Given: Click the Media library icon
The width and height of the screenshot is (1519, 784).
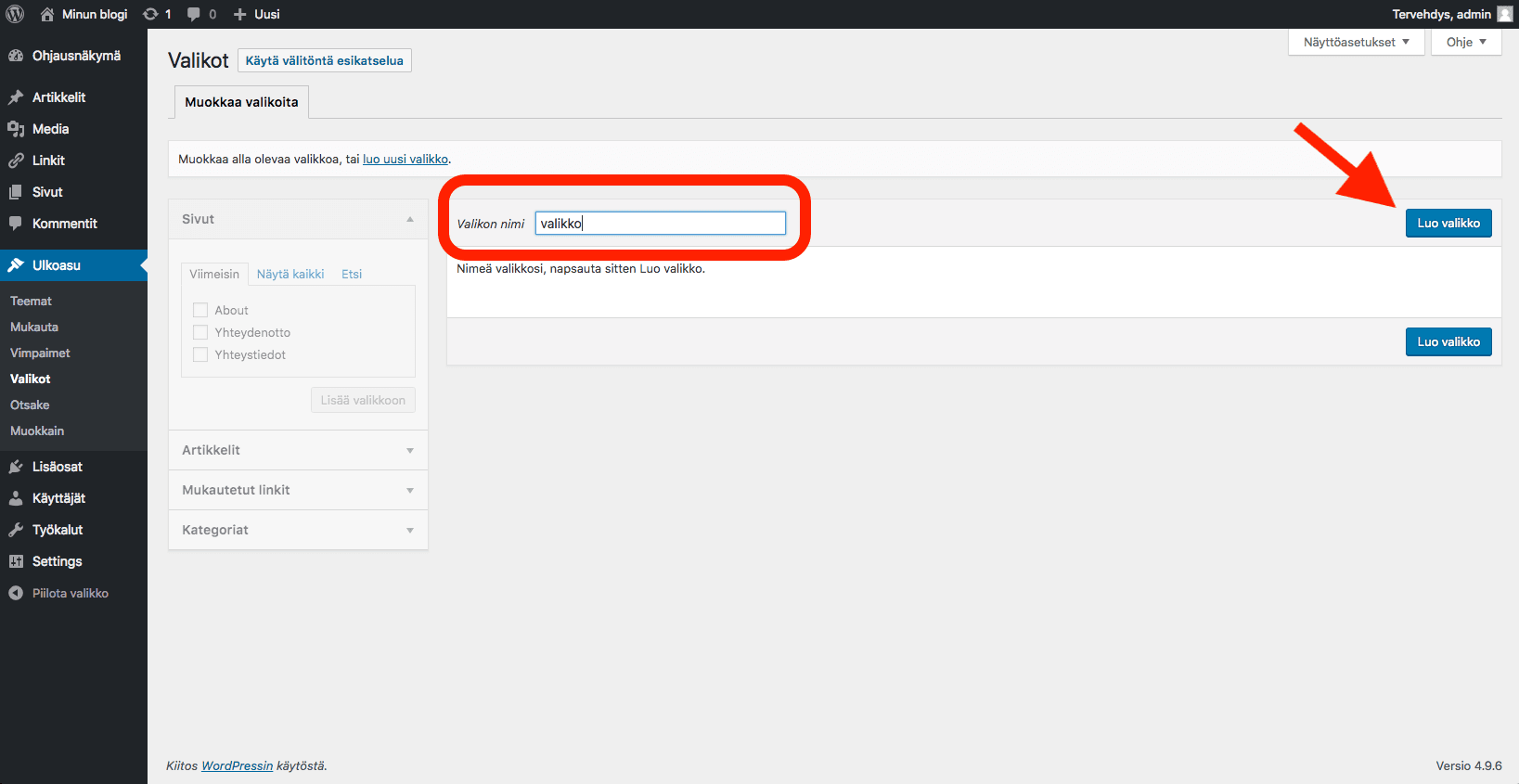Looking at the screenshot, I should click(x=16, y=129).
